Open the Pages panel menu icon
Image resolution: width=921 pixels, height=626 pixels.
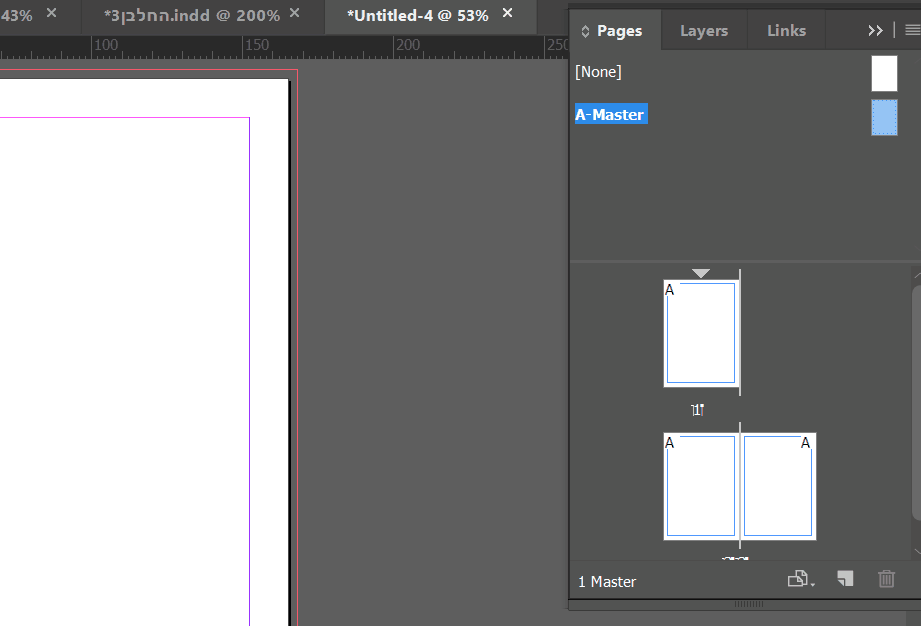912,30
